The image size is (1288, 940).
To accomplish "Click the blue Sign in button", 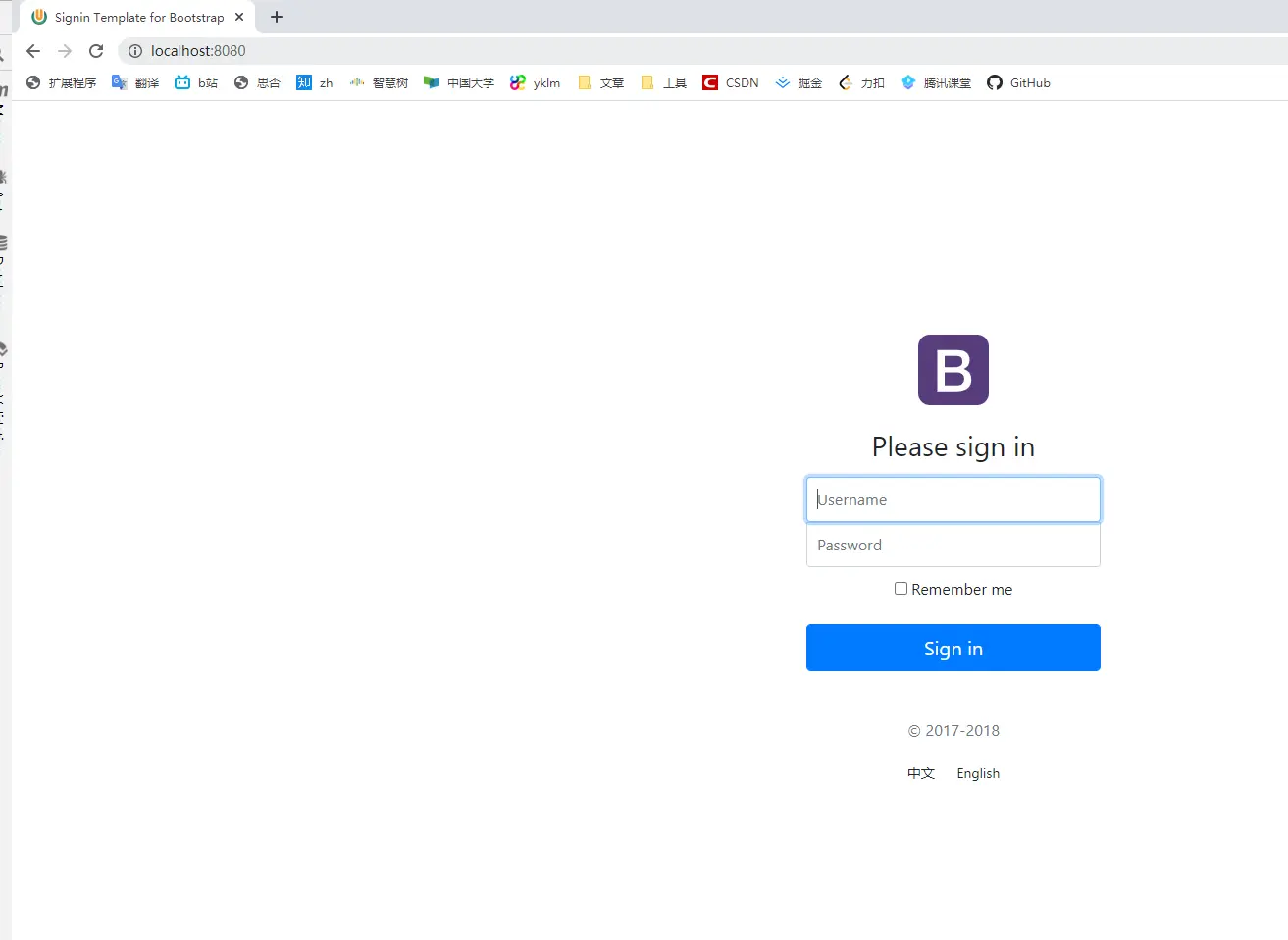I will [953, 648].
